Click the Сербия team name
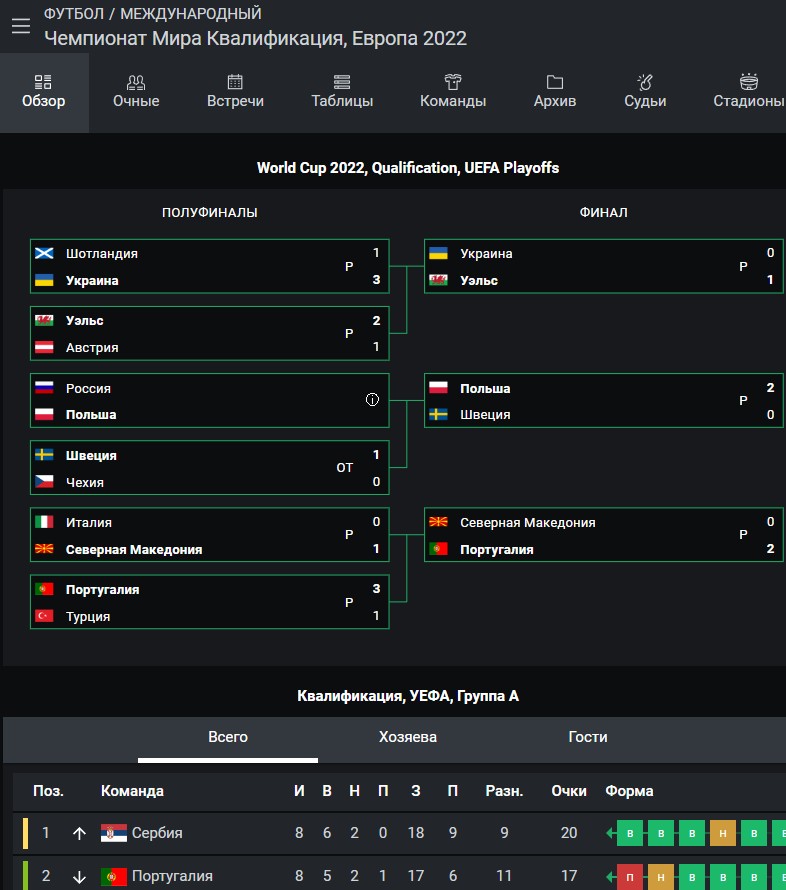The image size is (786, 890). tap(157, 833)
